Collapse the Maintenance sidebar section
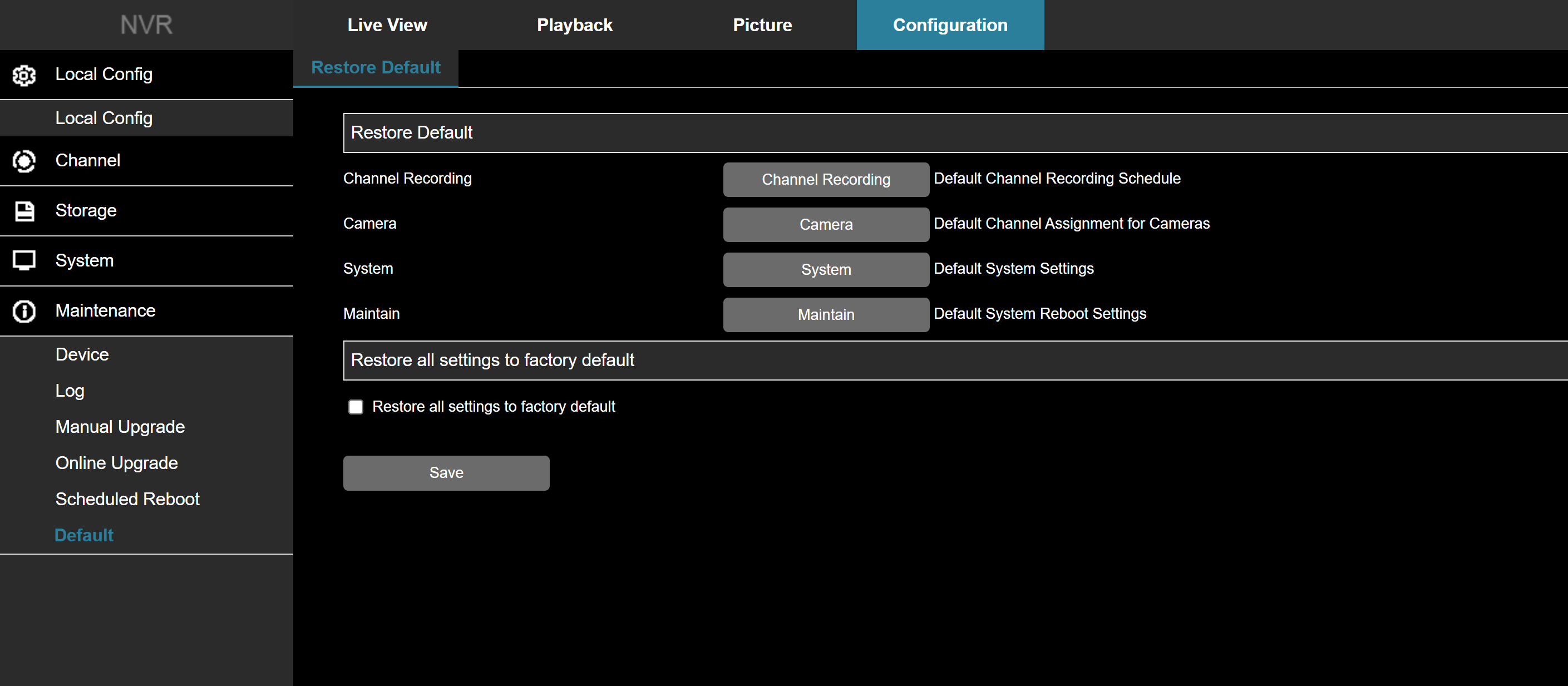The image size is (1568, 686). tap(105, 310)
